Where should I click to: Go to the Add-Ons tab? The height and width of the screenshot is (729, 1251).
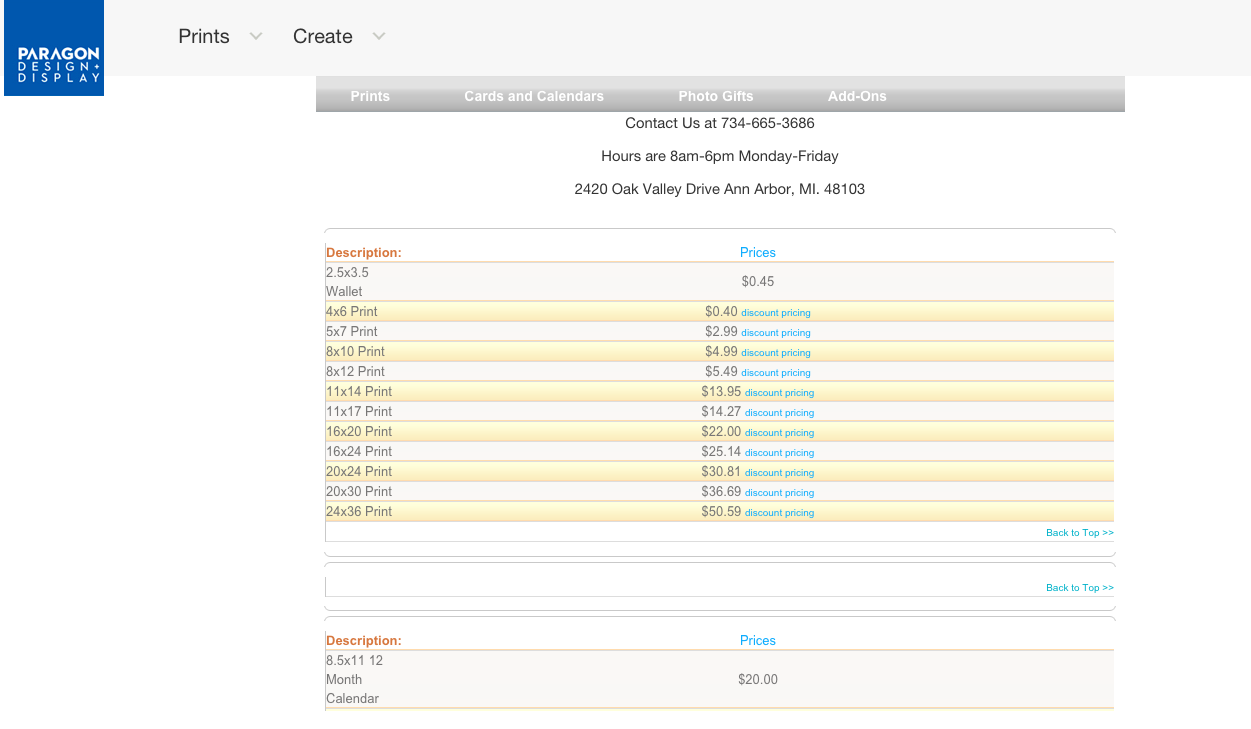[857, 96]
